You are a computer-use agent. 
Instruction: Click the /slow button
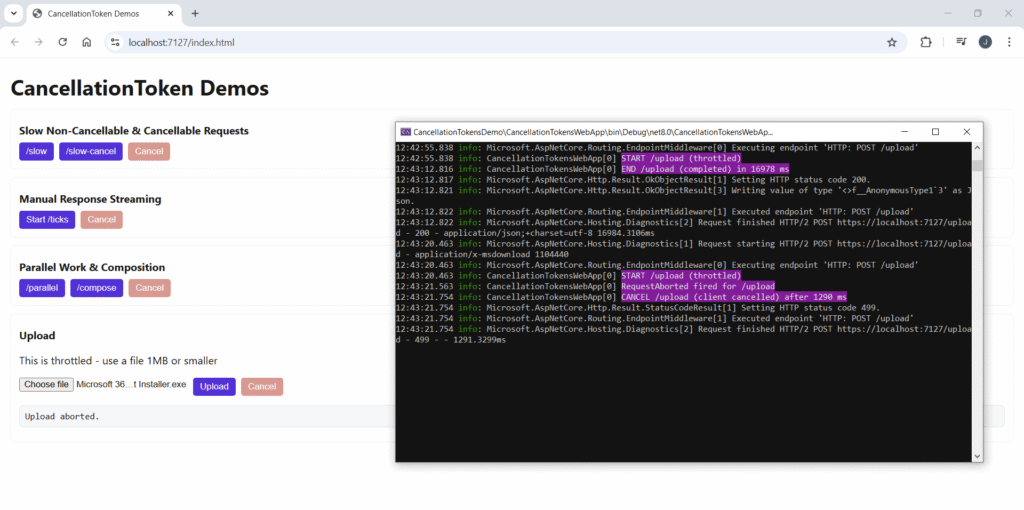tap(37, 151)
